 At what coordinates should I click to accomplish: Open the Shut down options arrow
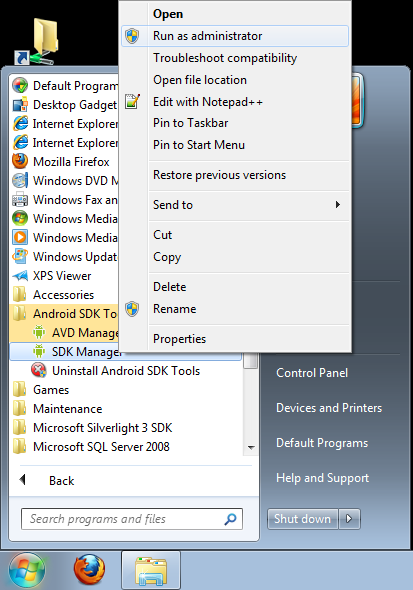[349, 519]
